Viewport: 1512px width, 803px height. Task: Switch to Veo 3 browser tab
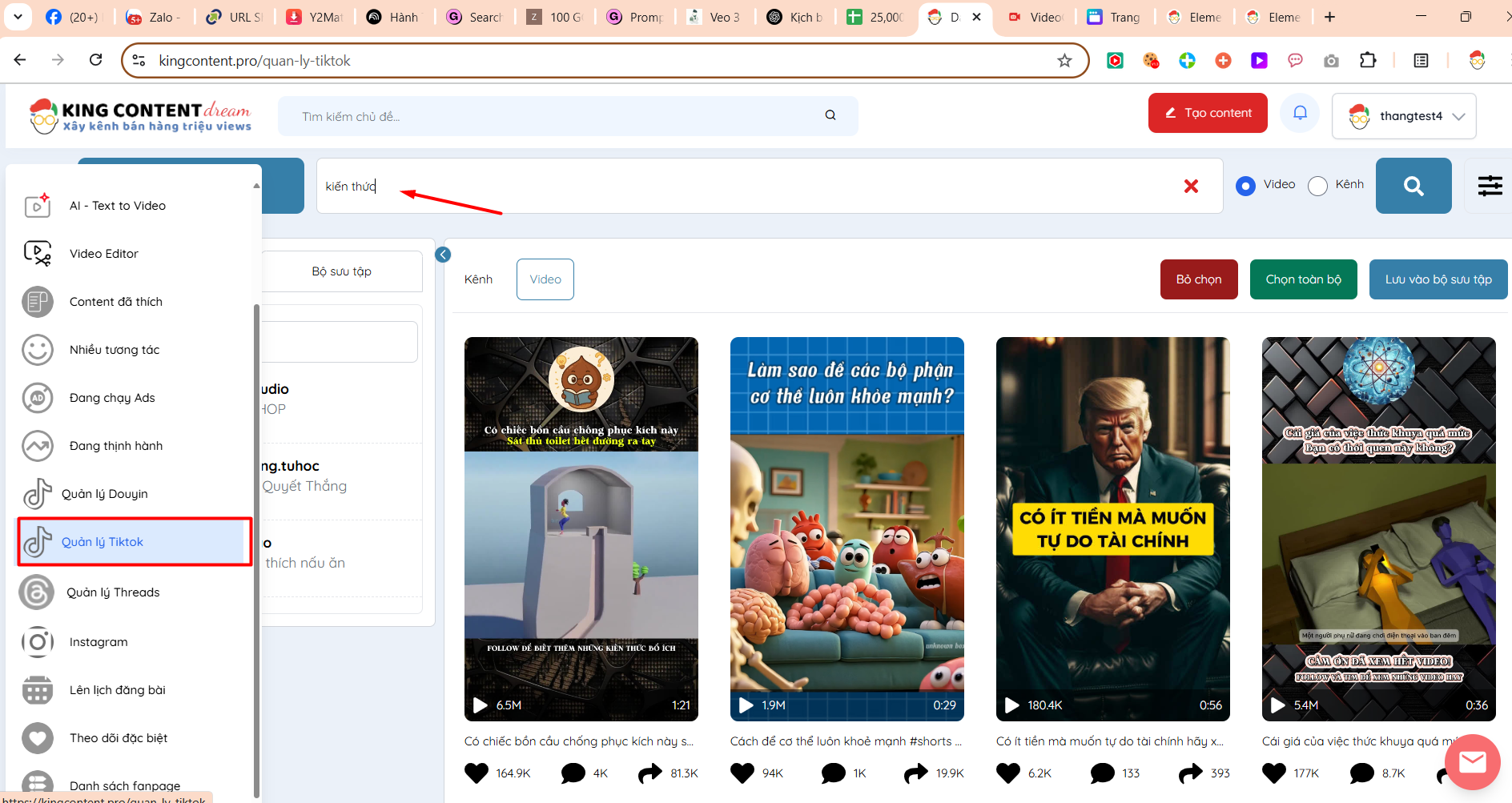715,17
